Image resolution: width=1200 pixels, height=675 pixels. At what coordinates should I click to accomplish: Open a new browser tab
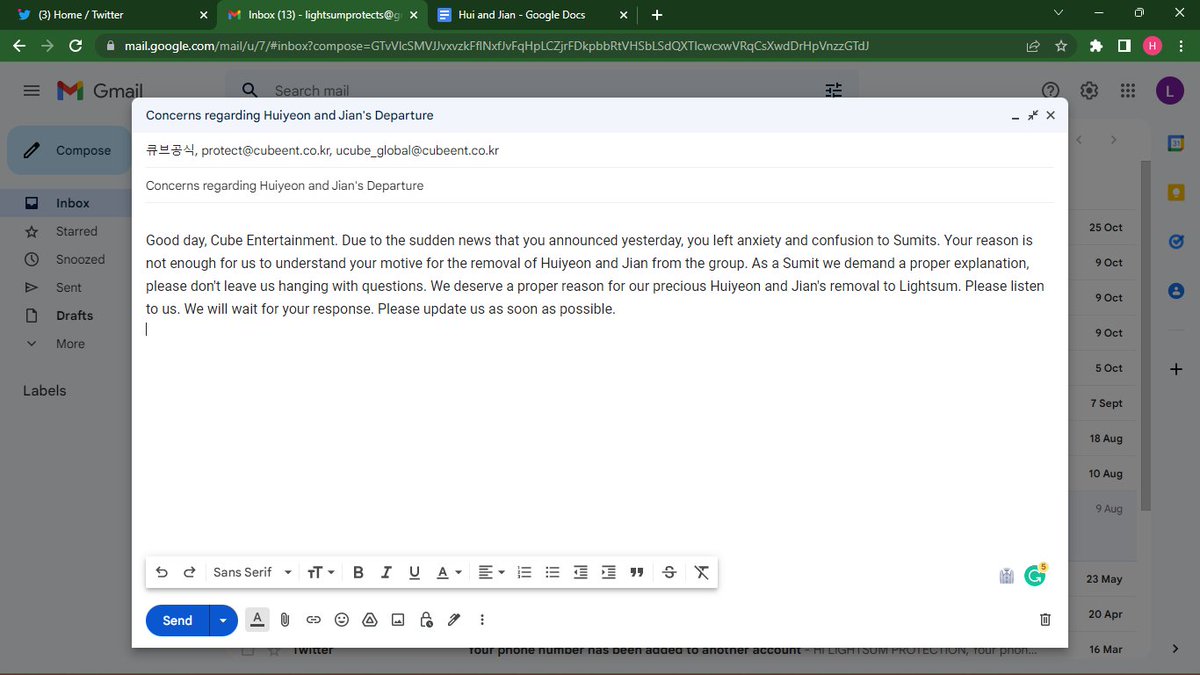[657, 15]
